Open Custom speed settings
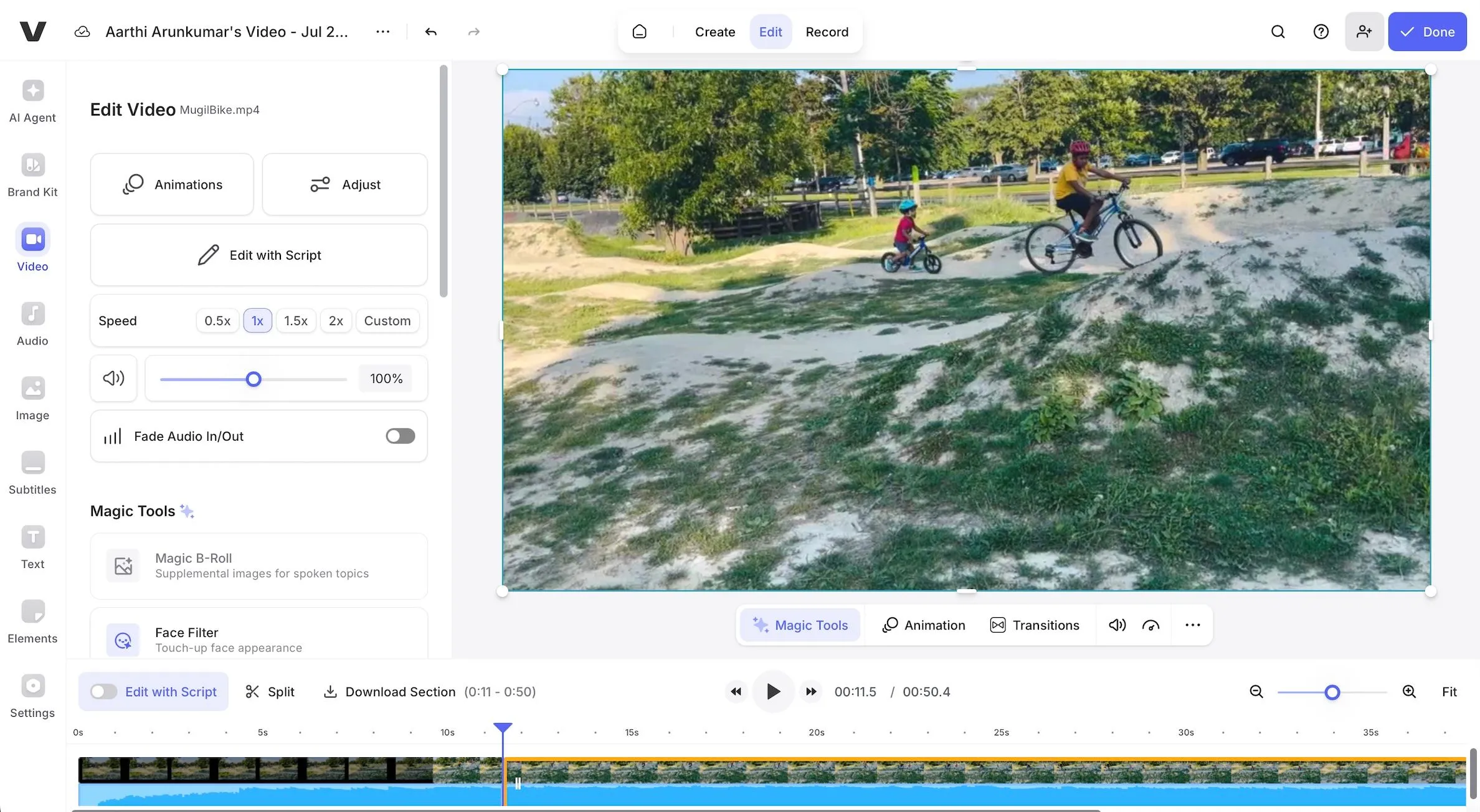The width and height of the screenshot is (1480, 812). [387, 320]
